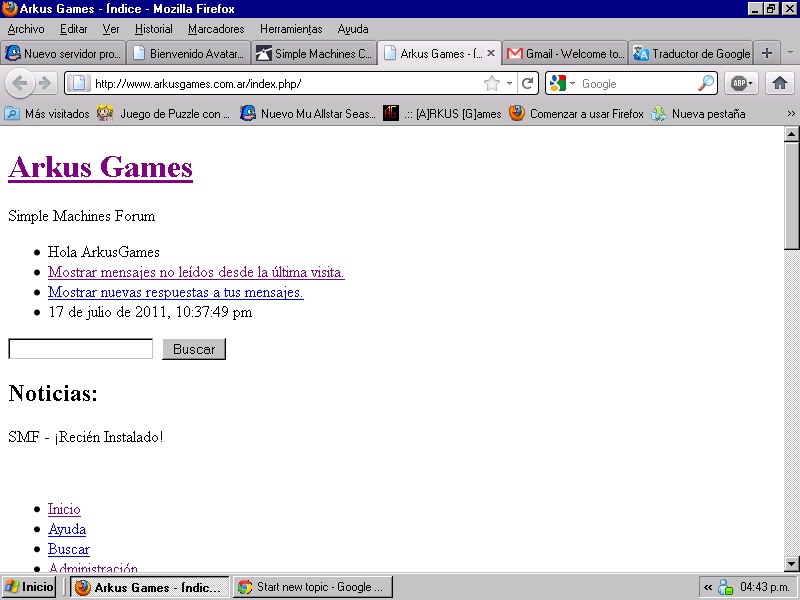This screenshot has height=600, width=800.
Task: Reload the page with the refresh icon
Action: (528, 83)
